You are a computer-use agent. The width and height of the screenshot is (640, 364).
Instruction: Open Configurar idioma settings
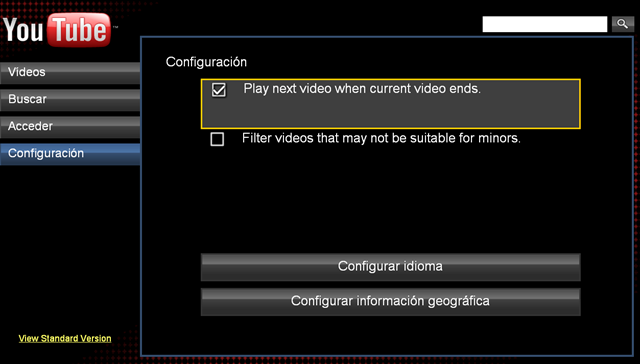point(391,267)
